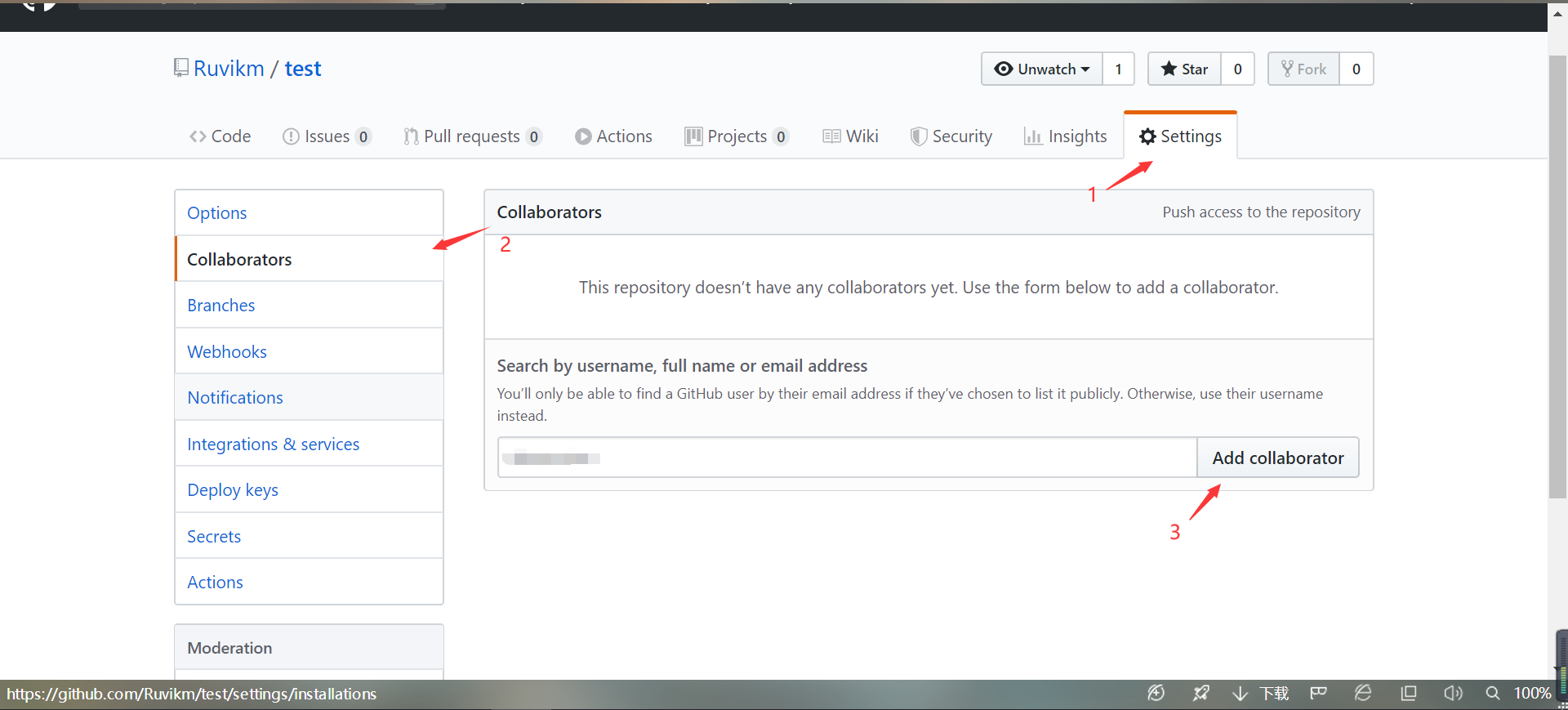Click the IE compatibility mode icon
Image resolution: width=1568 pixels, height=710 pixels.
coord(1363,693)
